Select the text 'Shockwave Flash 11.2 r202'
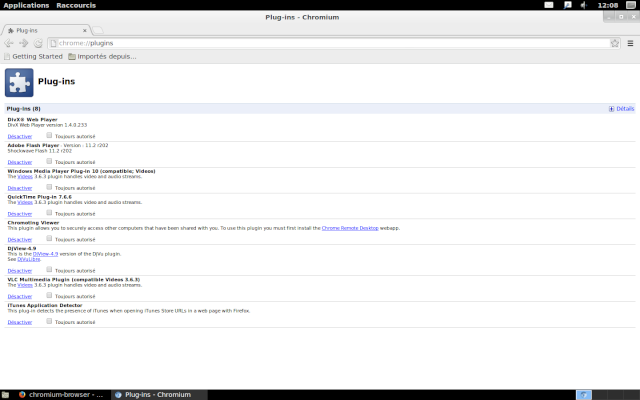Screen dimensions: 640x400 tap(40, 151)
